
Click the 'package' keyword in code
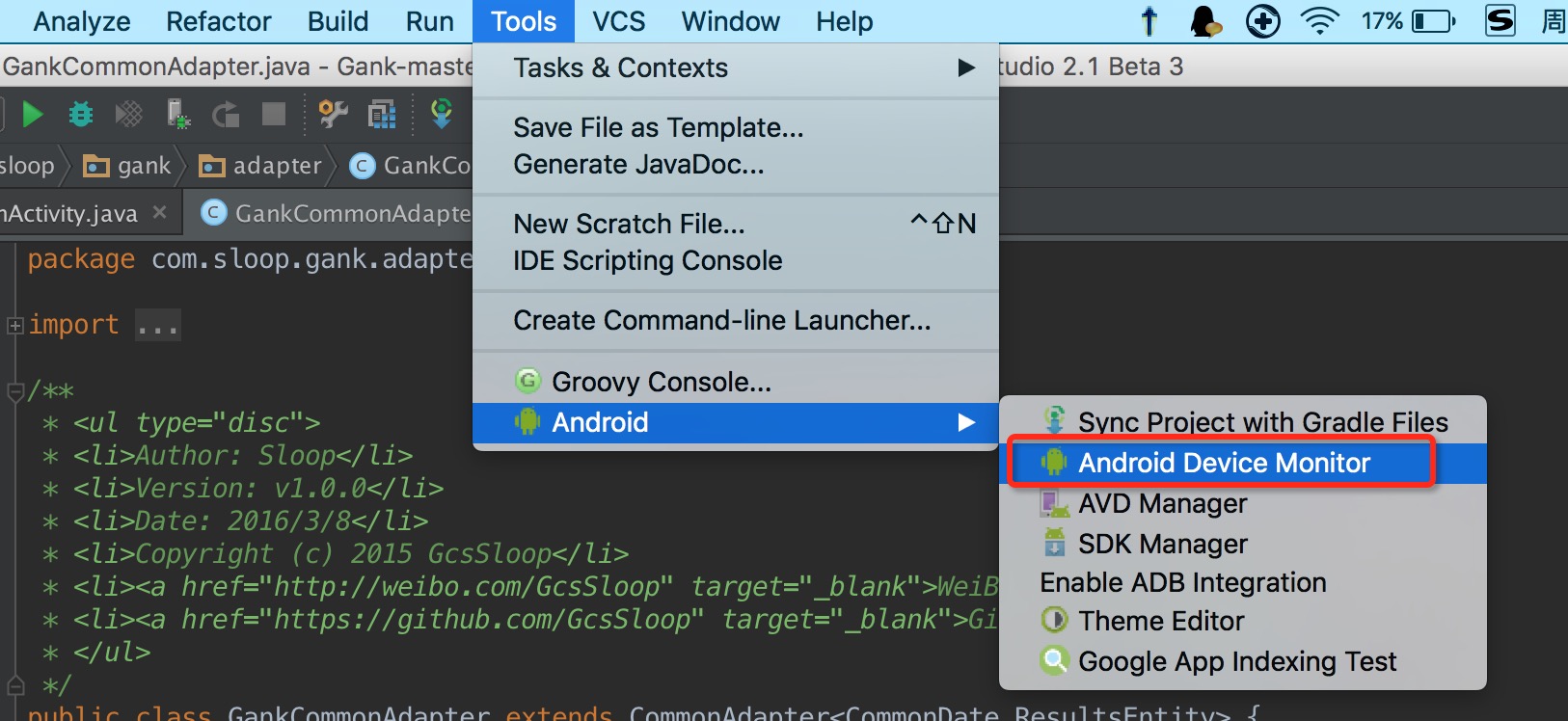point(81,259)
